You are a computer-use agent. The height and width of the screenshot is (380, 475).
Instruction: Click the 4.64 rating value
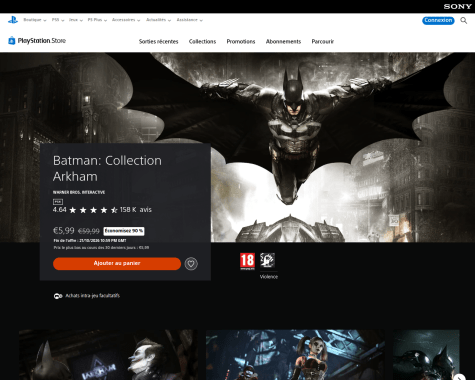point(60,210)
